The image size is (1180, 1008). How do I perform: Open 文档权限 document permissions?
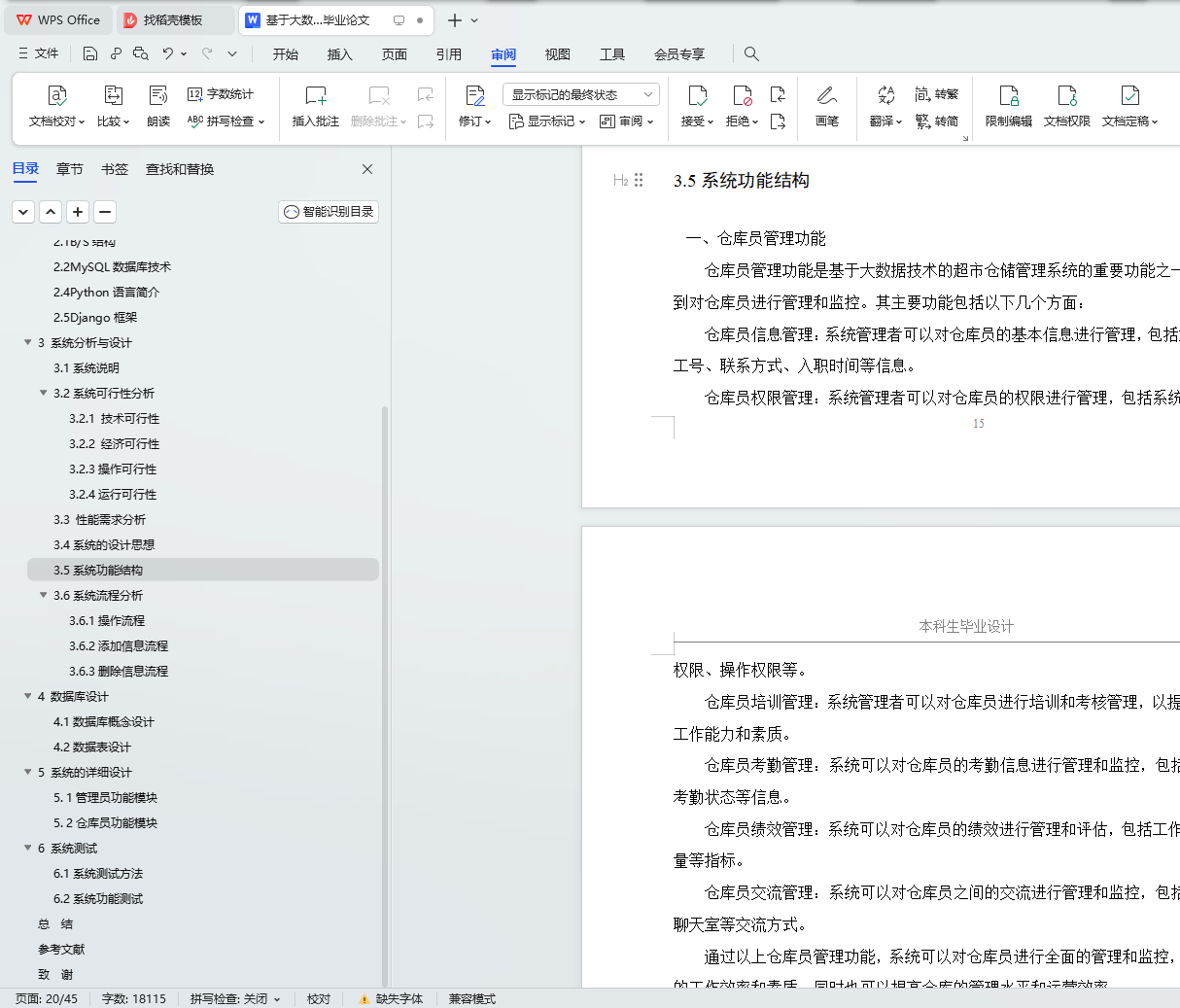(x=1067, y=107)
